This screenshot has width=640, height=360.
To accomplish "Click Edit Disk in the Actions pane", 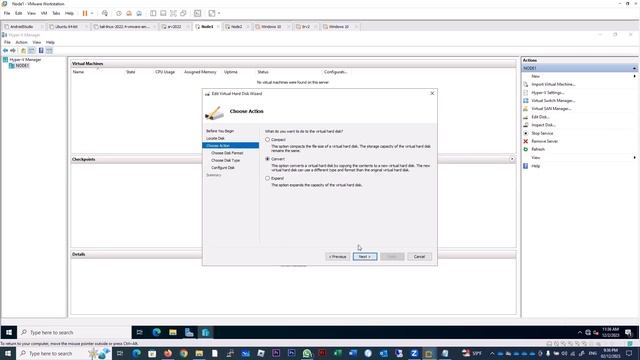I will click(x=540, y=117).
